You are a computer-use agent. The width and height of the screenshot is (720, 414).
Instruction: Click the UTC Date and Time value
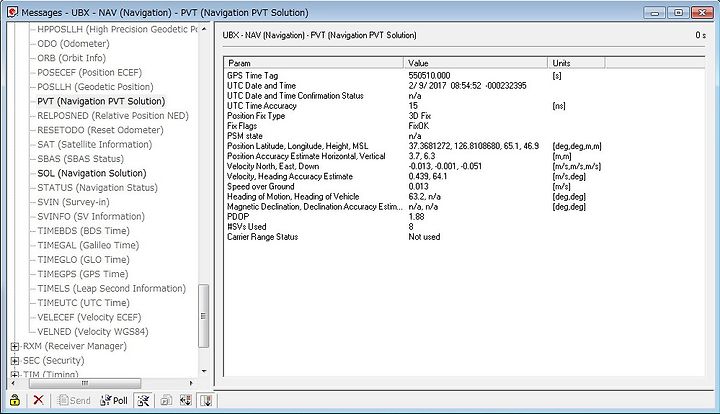click(x=467, y=86)
